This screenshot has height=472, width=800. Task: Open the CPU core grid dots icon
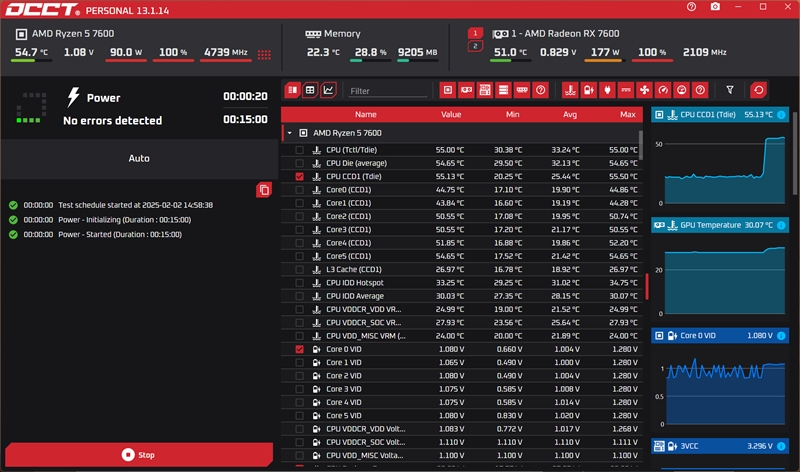click(x=264, y=55)
